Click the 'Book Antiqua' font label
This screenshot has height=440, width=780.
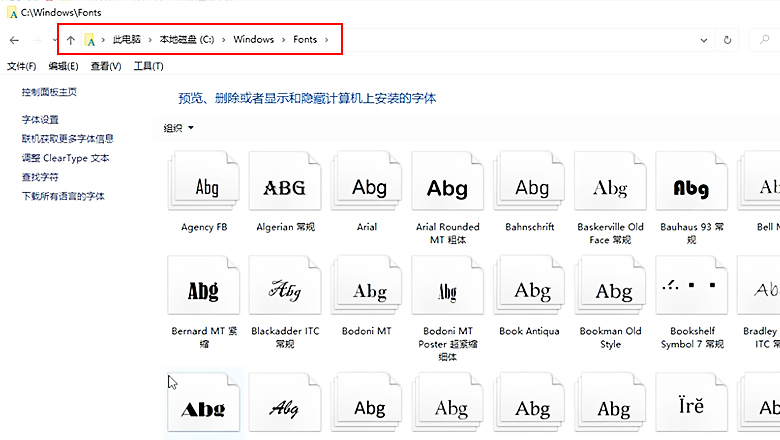point(529,331)
